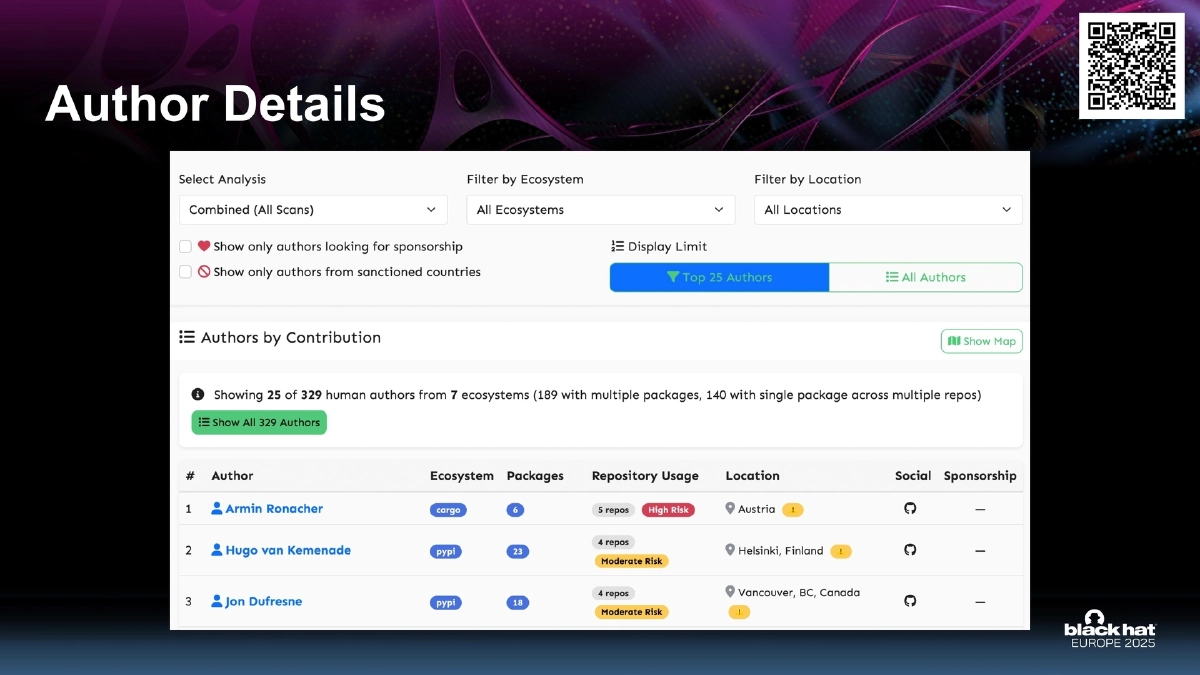
Task: Click Hugo van Kemenade's GitHub icon
Action: 910,550
